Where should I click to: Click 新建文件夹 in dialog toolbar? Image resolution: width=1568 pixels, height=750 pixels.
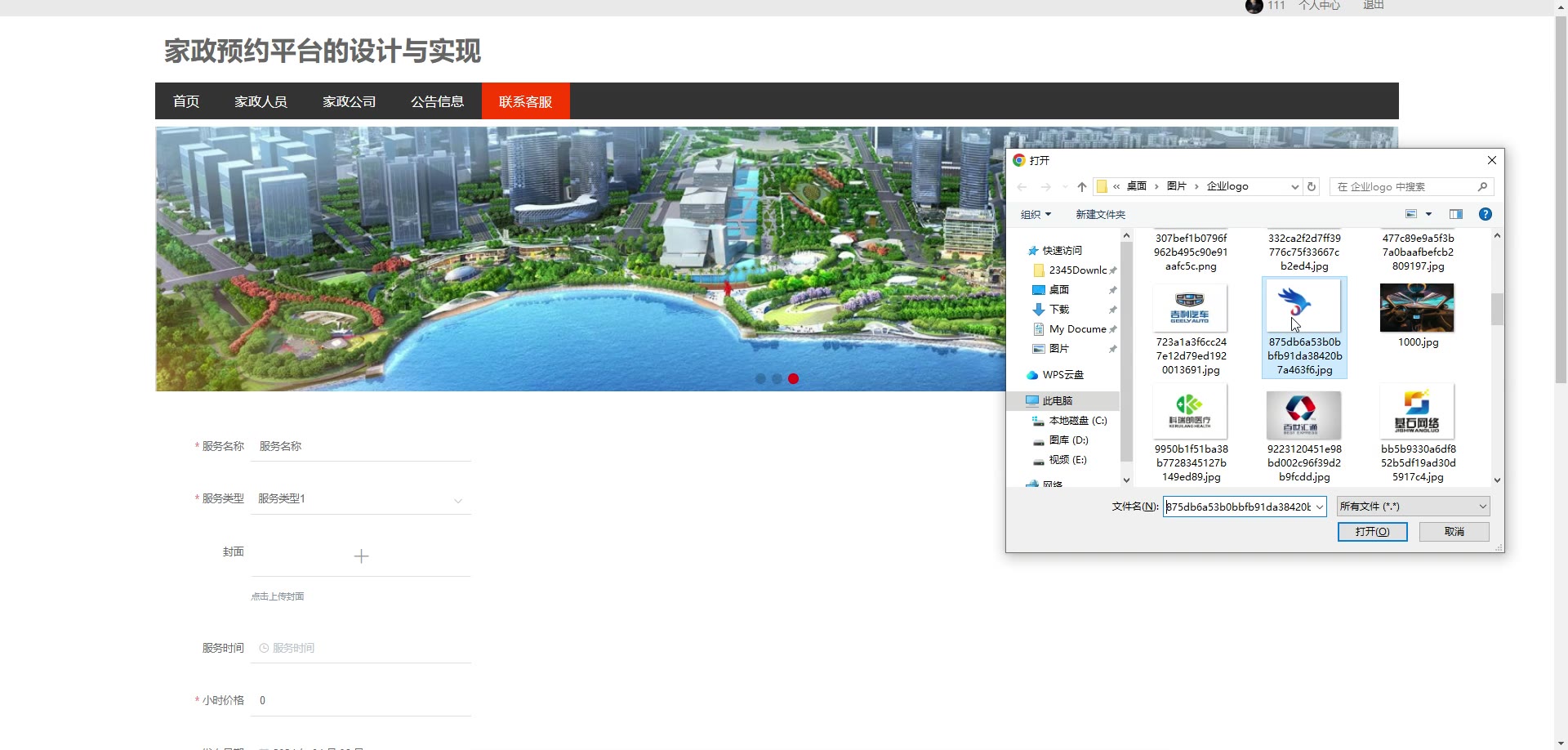1100,214
